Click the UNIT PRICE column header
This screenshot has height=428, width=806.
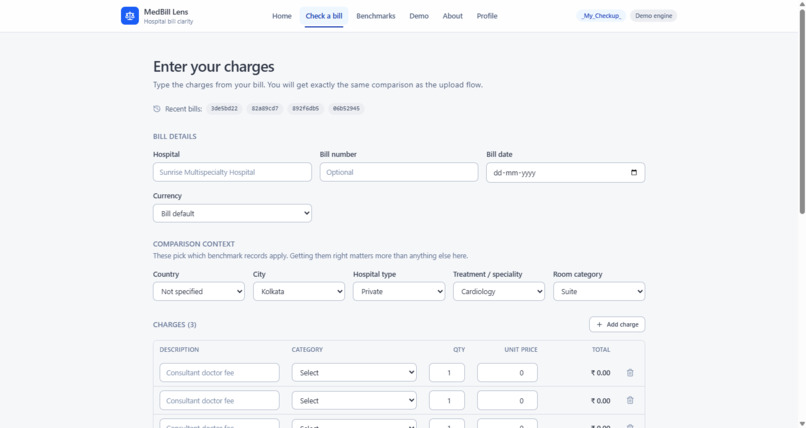[521, 350]
